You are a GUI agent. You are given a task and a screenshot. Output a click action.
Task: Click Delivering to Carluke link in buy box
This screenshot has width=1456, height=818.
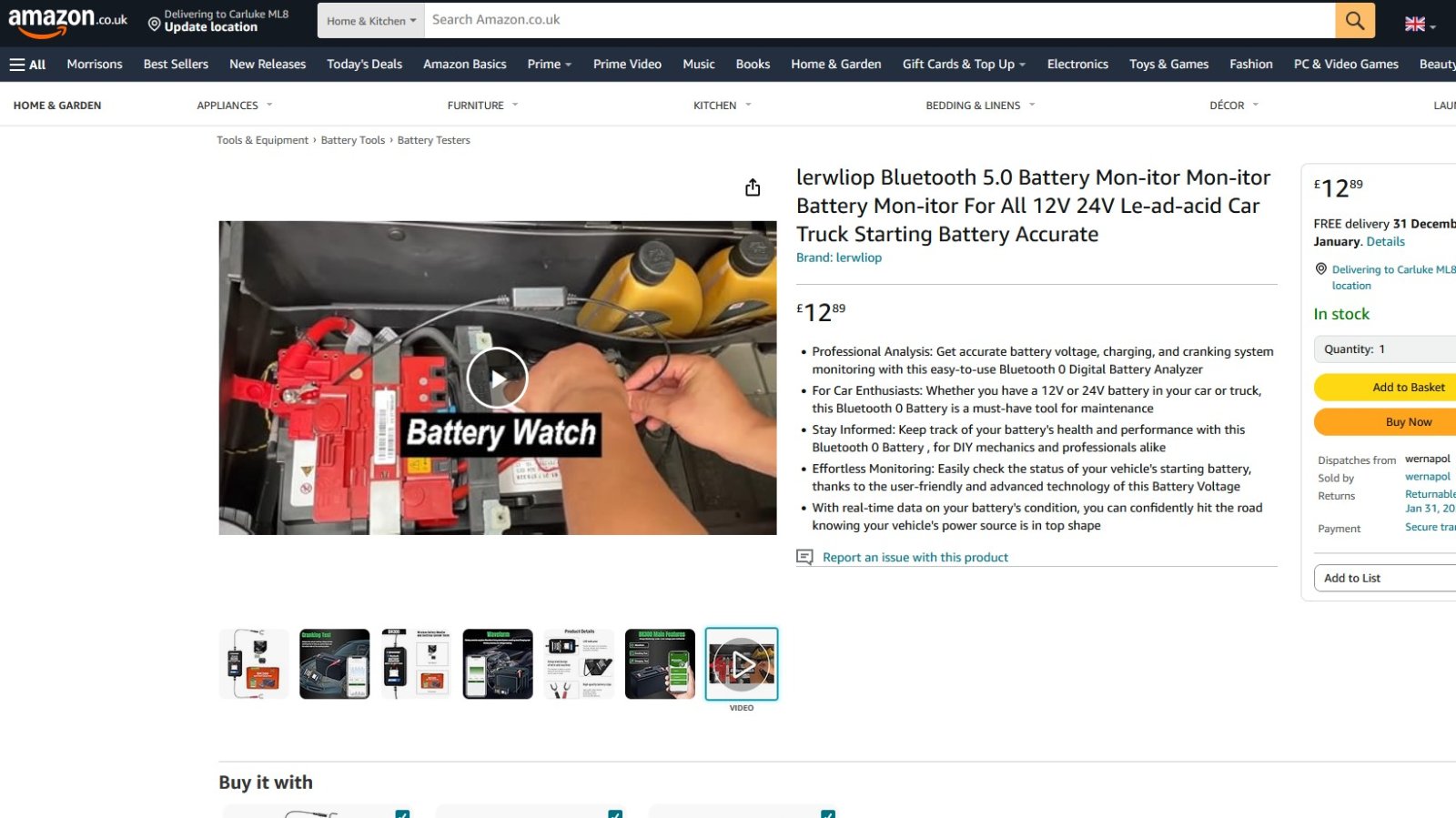(x=1392, y=277)
